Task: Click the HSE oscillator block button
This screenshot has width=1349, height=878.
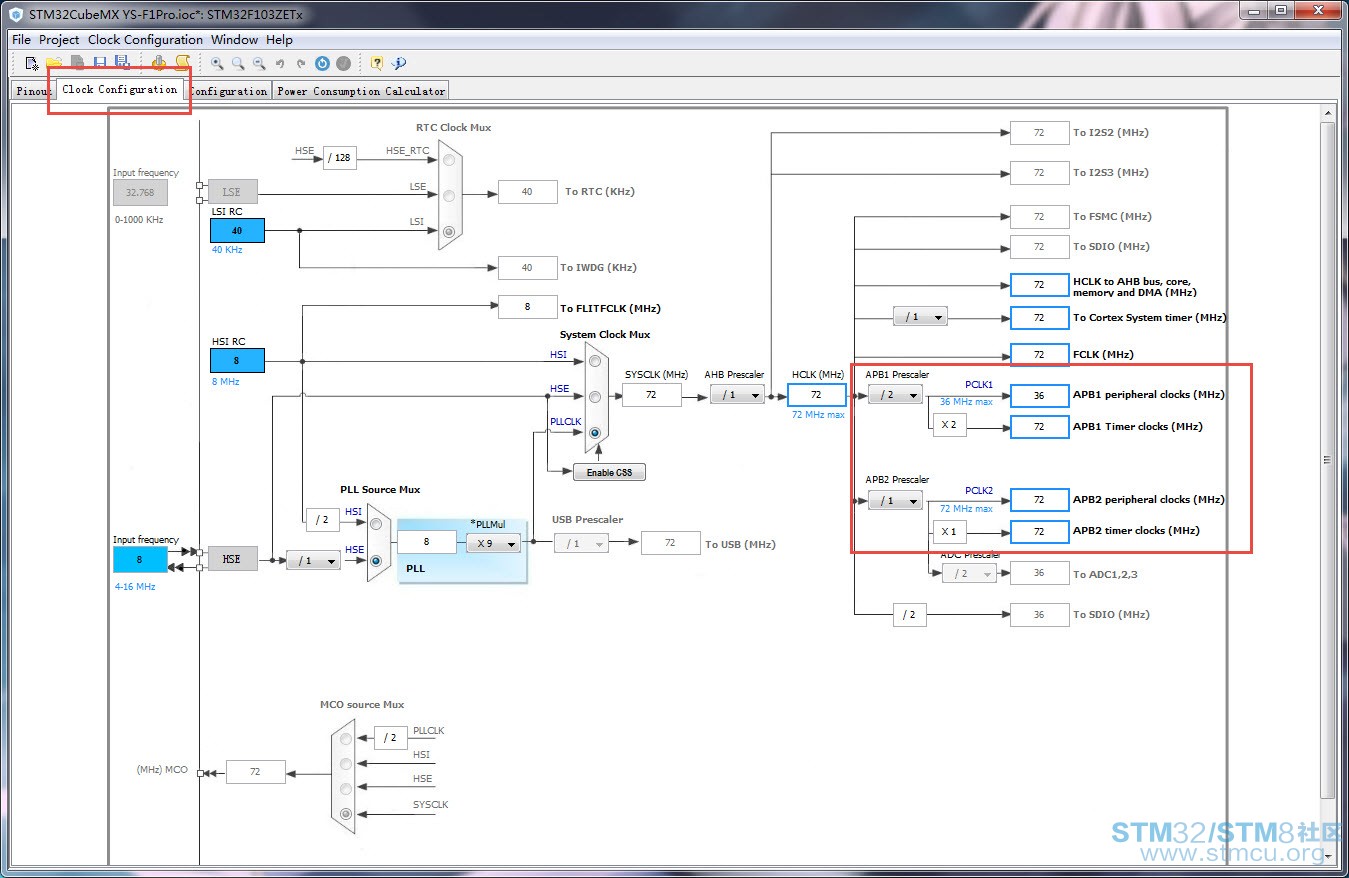Action: pos(232,559)
